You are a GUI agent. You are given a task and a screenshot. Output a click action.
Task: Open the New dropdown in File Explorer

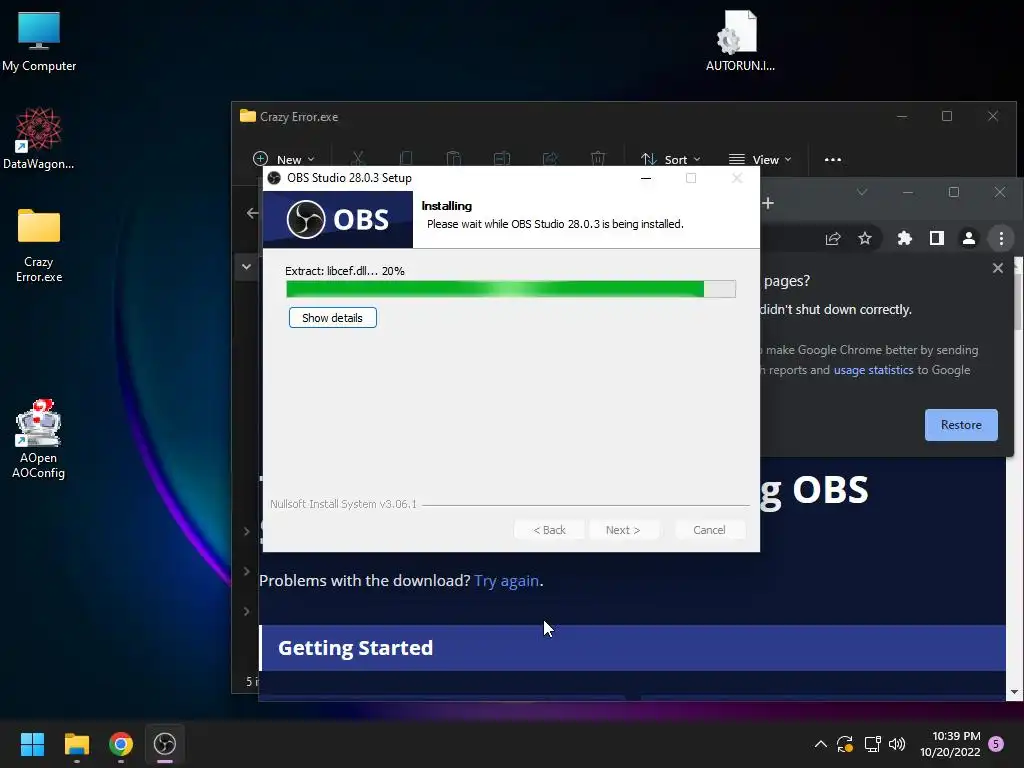tap(284, 159)
